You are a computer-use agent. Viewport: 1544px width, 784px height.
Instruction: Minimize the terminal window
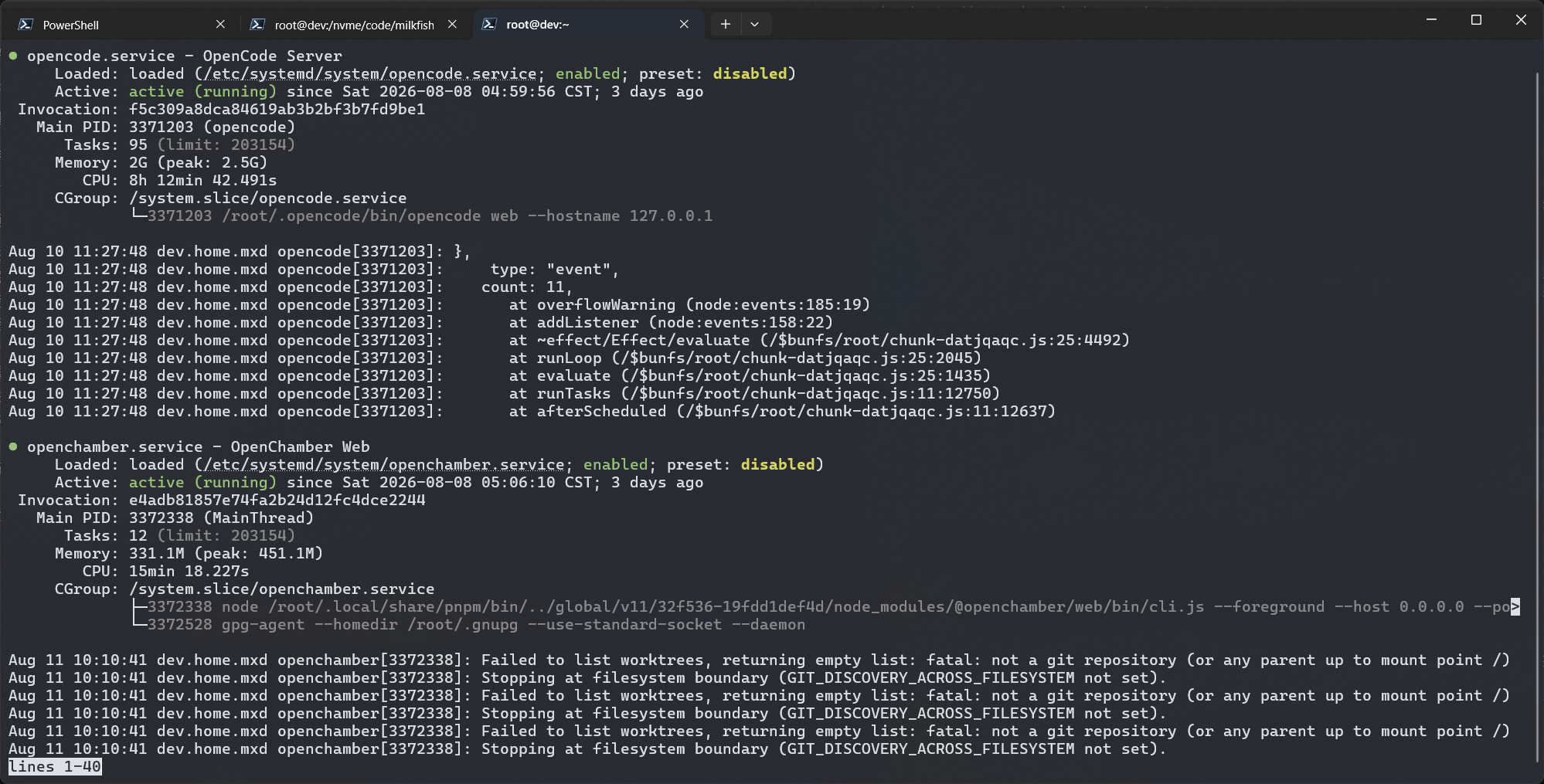click(1431, 20)
